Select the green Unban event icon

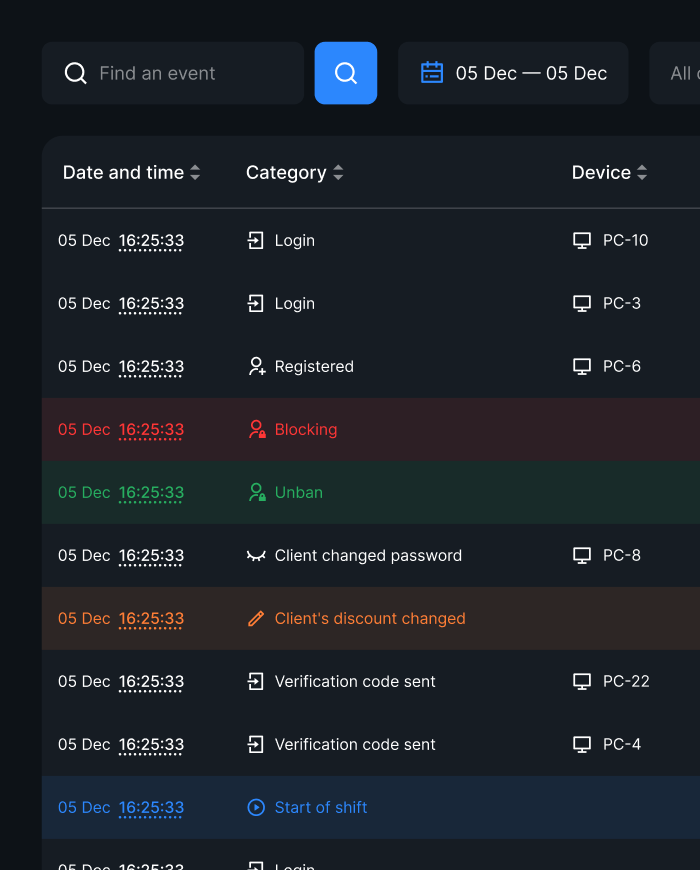click(256, 492)
